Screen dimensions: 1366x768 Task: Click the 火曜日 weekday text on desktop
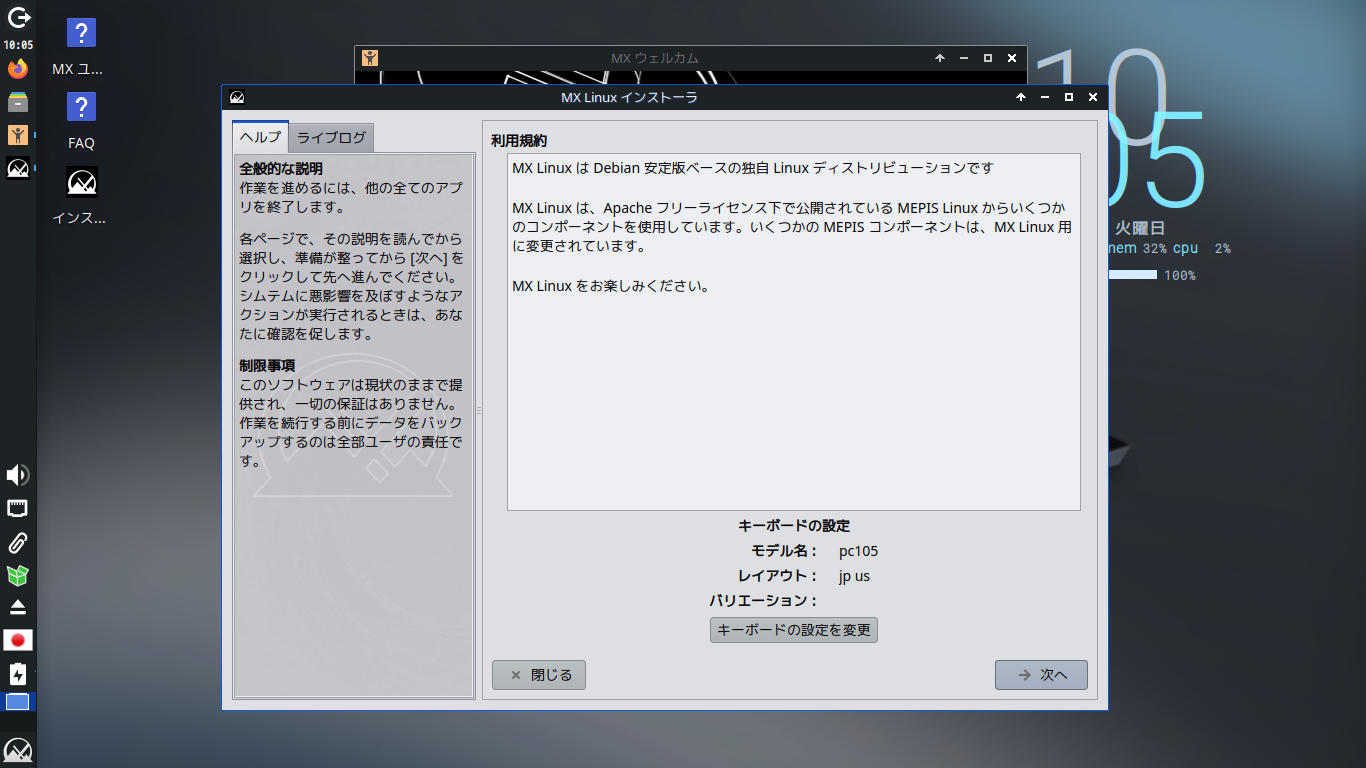pyautogui.click(x=1141, y=228)
